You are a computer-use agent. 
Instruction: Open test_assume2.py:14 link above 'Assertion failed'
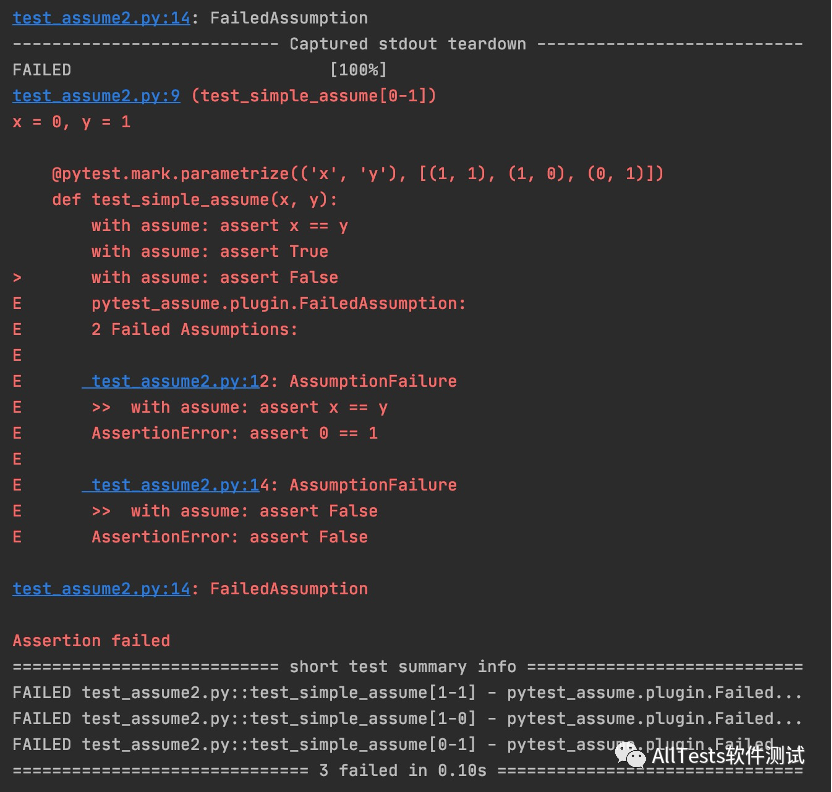click(x=100, y=589)
